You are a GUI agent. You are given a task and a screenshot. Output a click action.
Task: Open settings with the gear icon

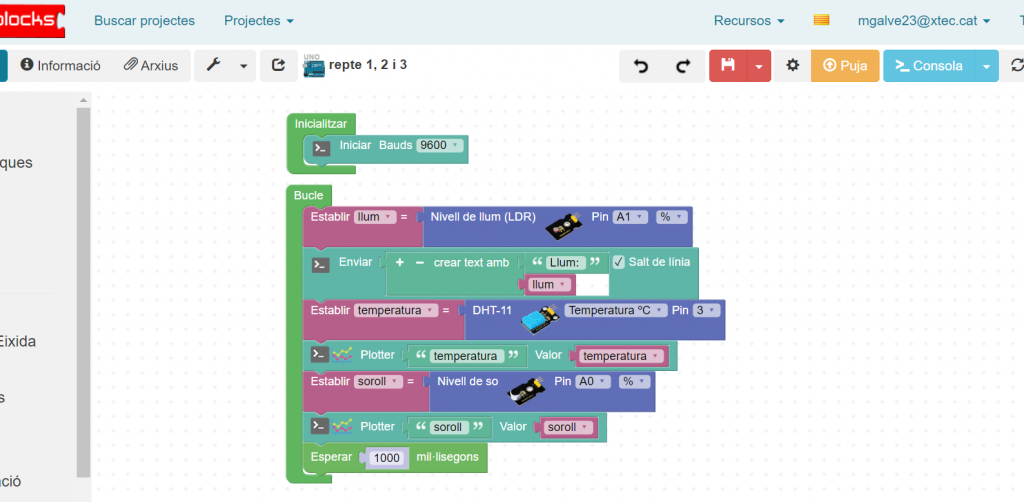click(792, 66)
